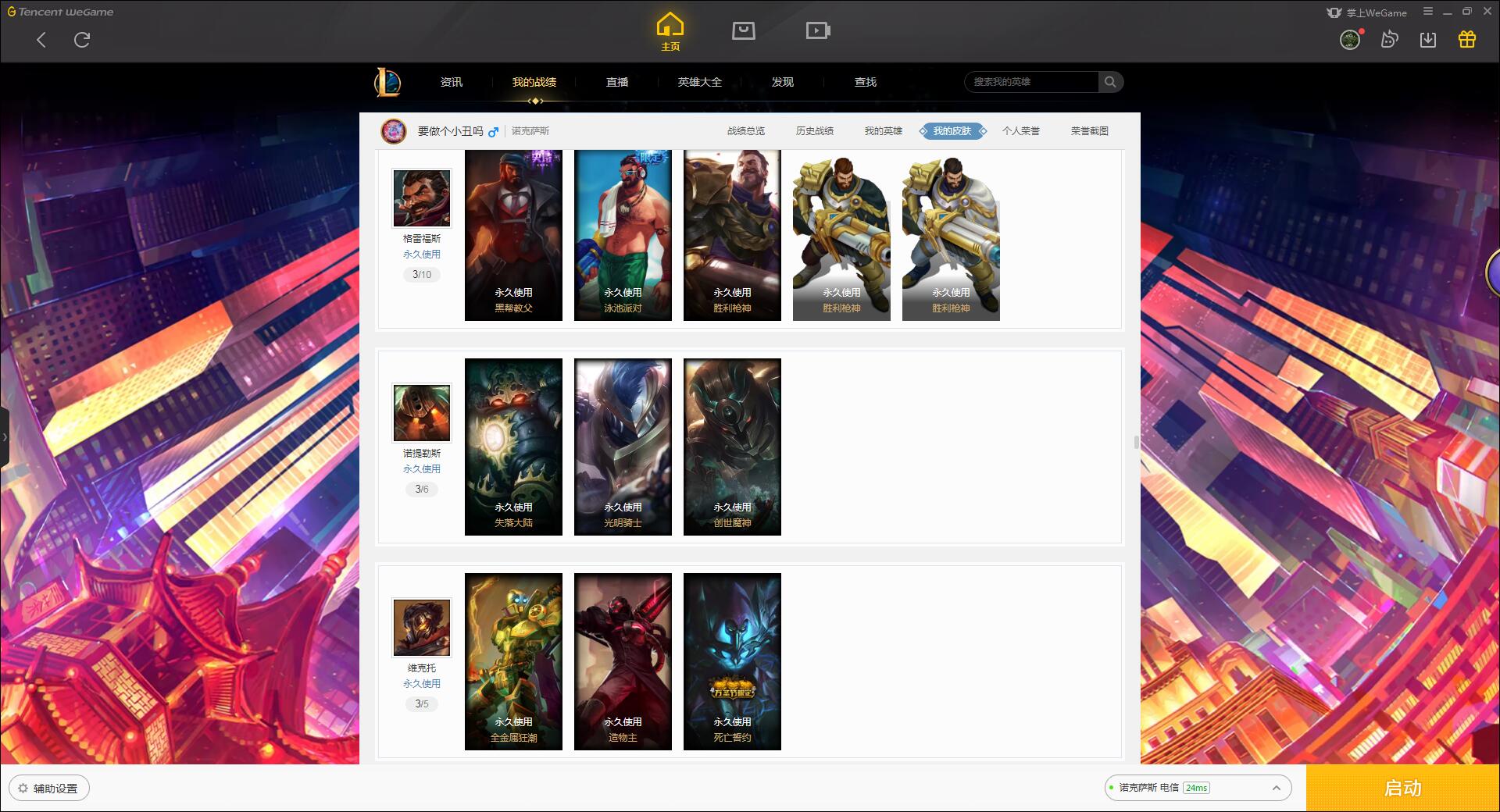Image resolution: width=1500 pixels, height=812 pixels.
Task: Click the 诺提勒斯 champion portrait
Action: [x=422, y=413]
